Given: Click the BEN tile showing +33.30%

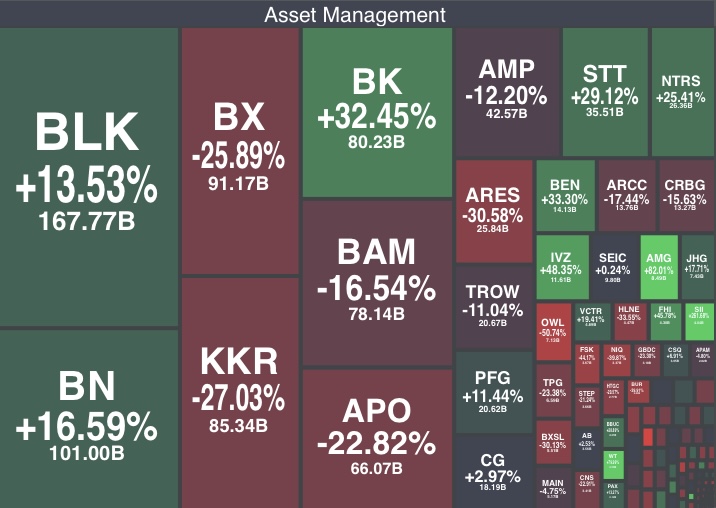Looking at the screenshot, I should pyautogui.click(x=565, y=195).
